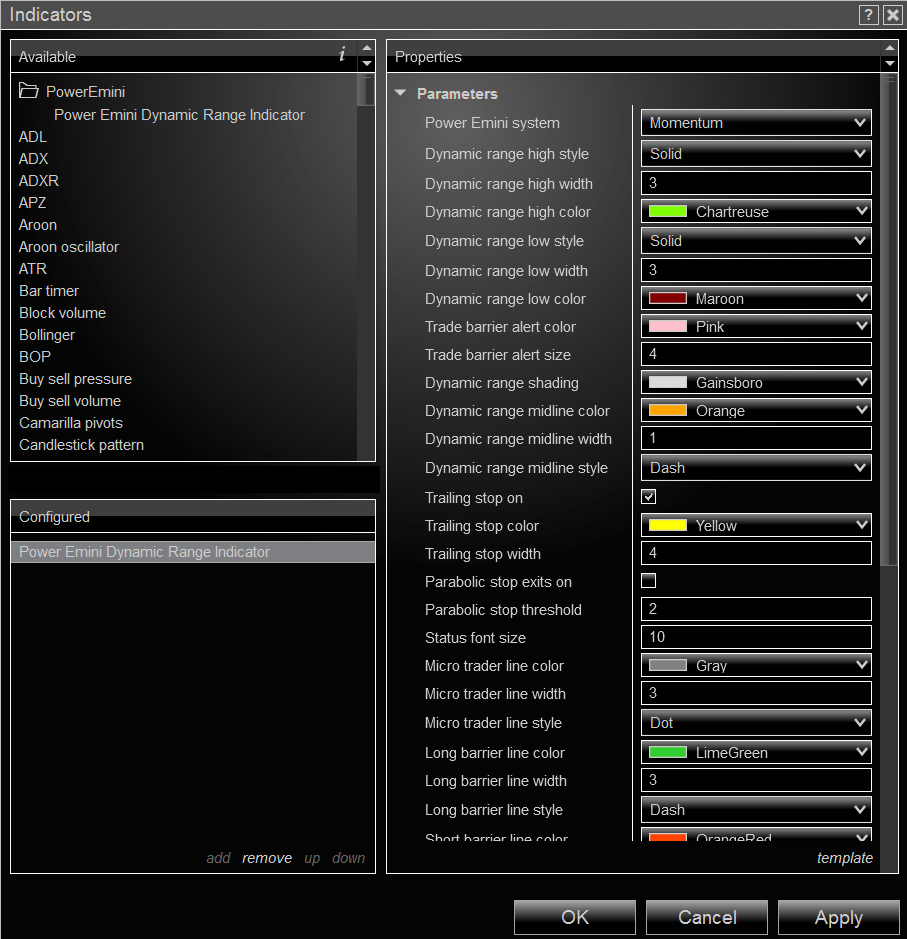The height and width of the screenshot is (939, 907).
Task: Select ATR in the Available list
Action: click(x=32, y=269)
